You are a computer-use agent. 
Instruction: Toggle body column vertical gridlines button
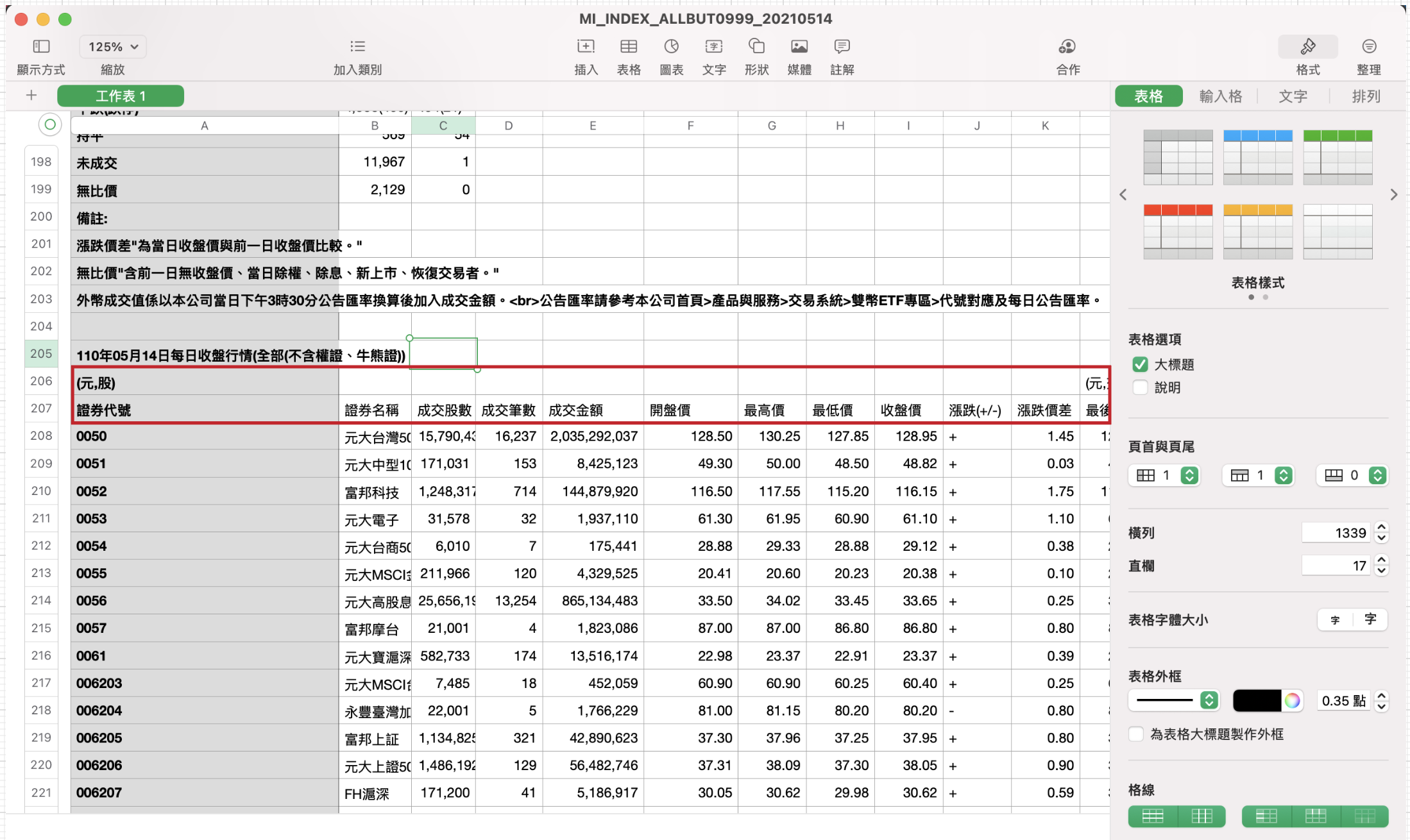(x=1202, y=816)
